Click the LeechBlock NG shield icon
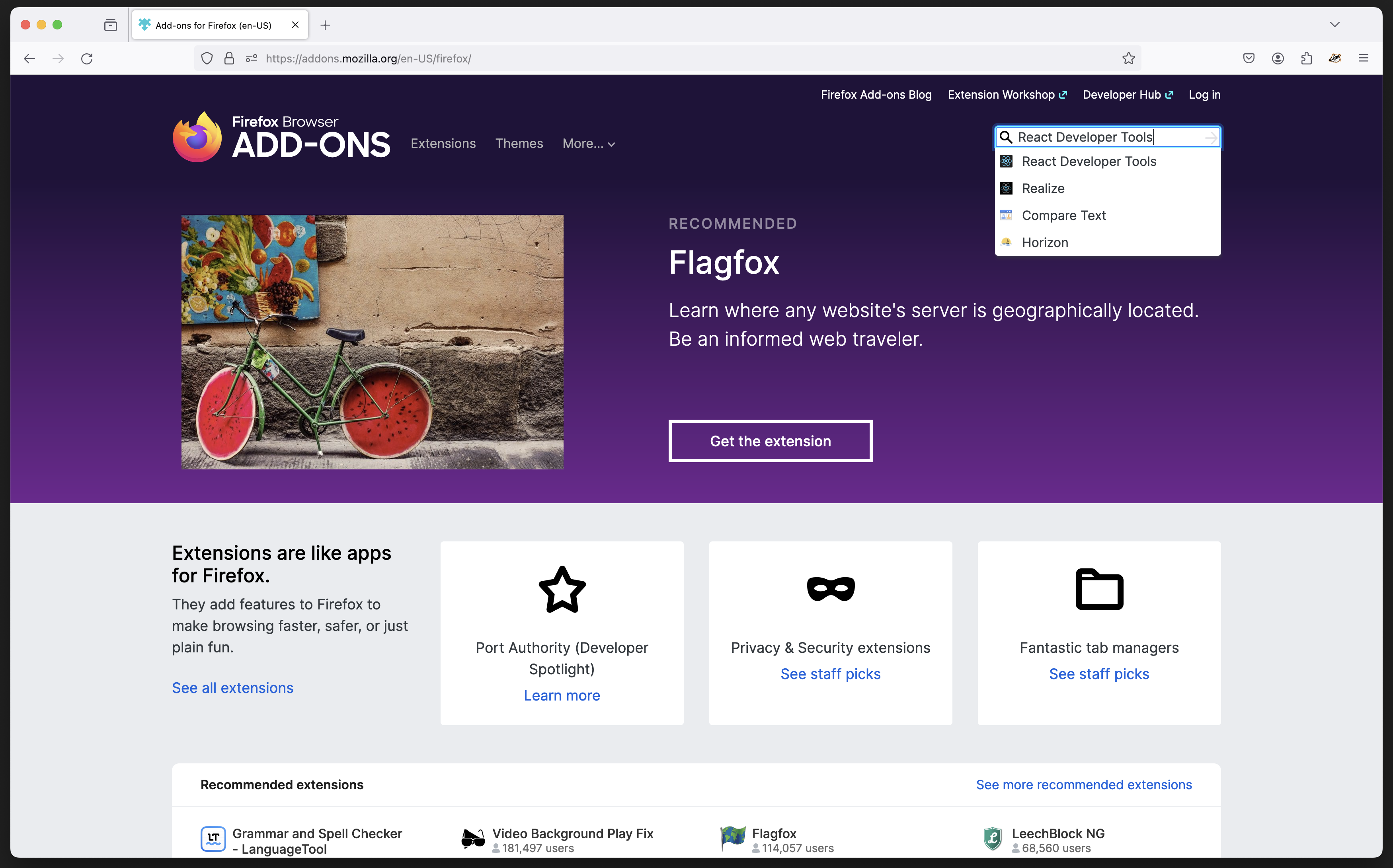This screenshot has height=868, width=1393. [993, 839]
